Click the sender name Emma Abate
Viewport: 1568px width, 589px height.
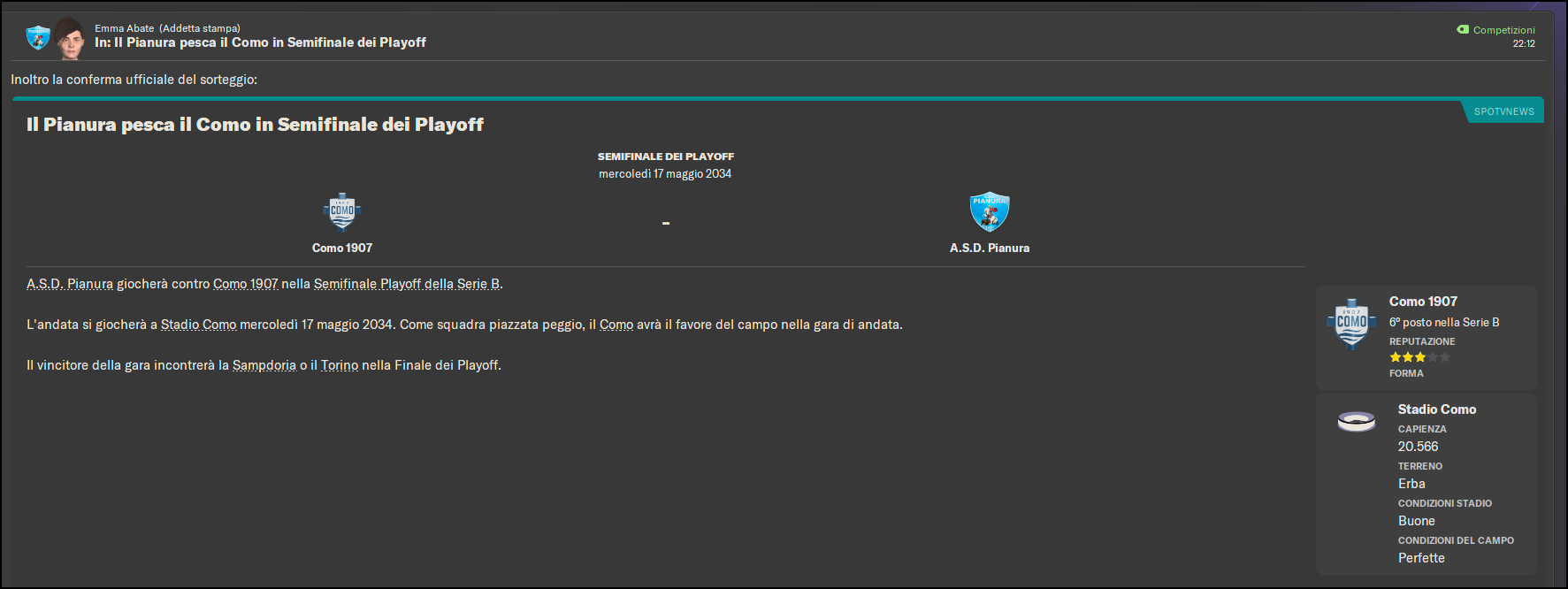click(124, 28)
